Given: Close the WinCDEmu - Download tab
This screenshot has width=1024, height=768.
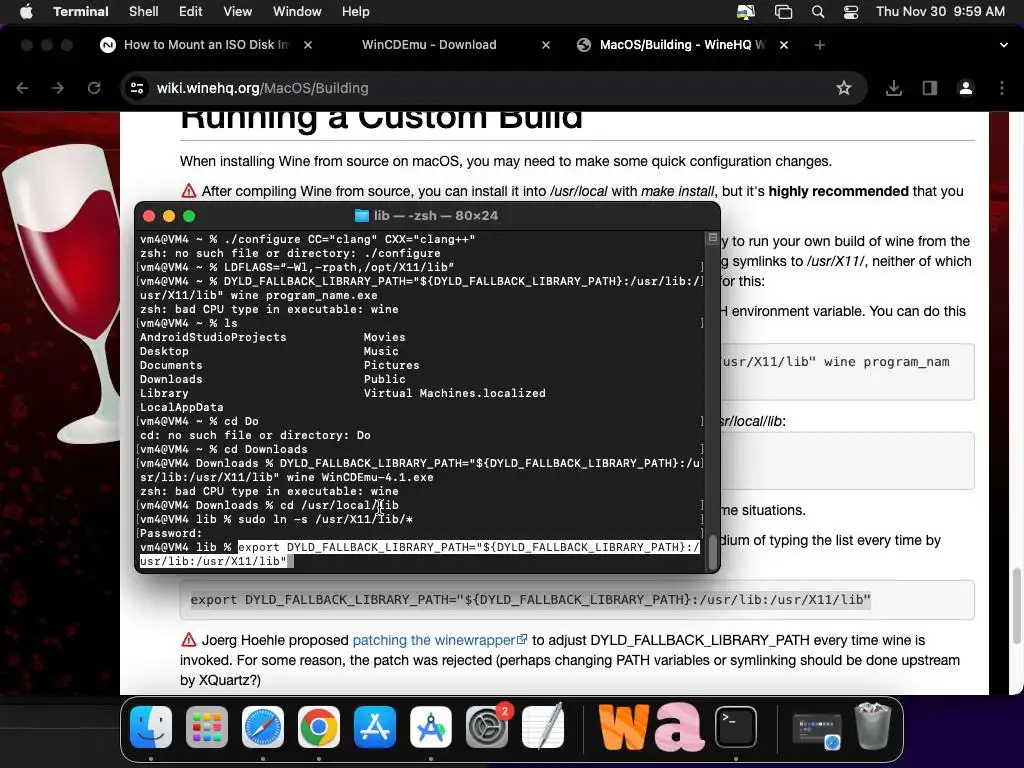Looking at the screenshot, I should [x=546, y=45].
